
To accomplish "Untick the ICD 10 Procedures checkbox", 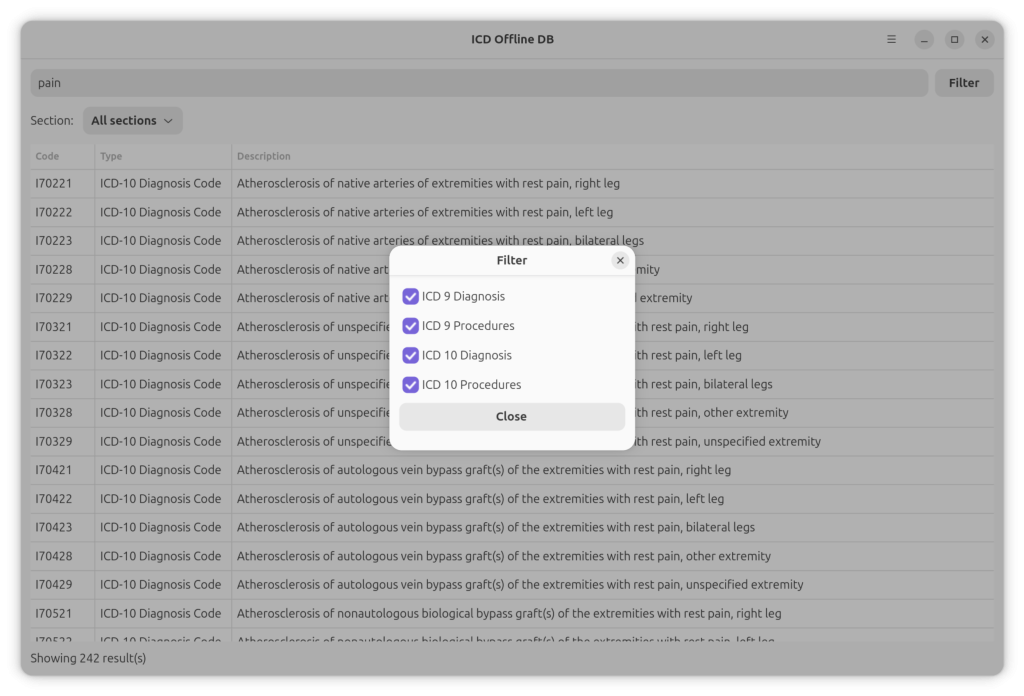I will pos(411,385).
